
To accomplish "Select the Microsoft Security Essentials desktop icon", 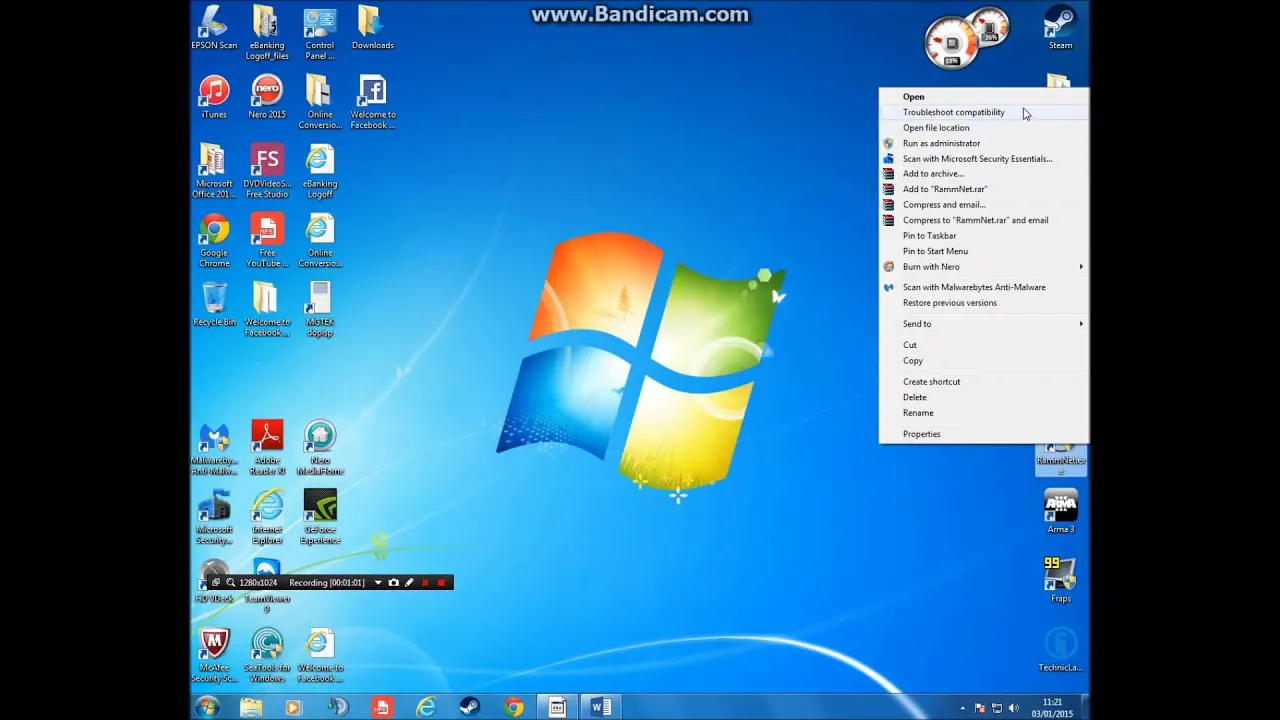I will coord(214,517).
